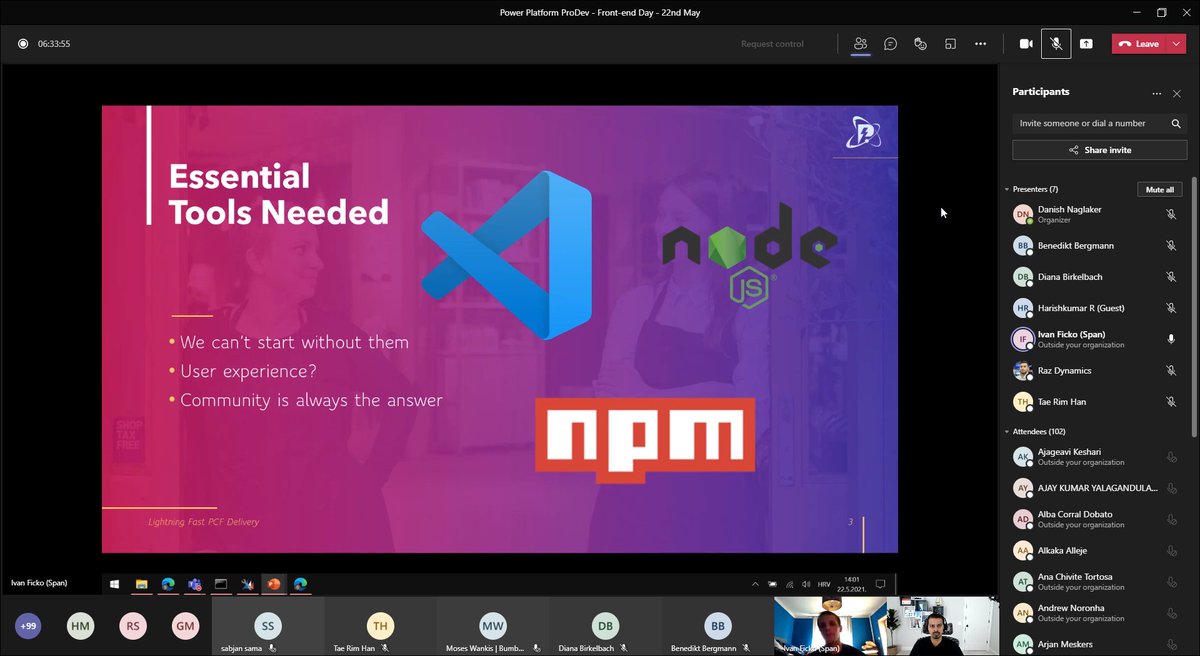Select attendee Ana Chivite Tortosa
Screen dimensions: 1200x656
click(1096, 581)
